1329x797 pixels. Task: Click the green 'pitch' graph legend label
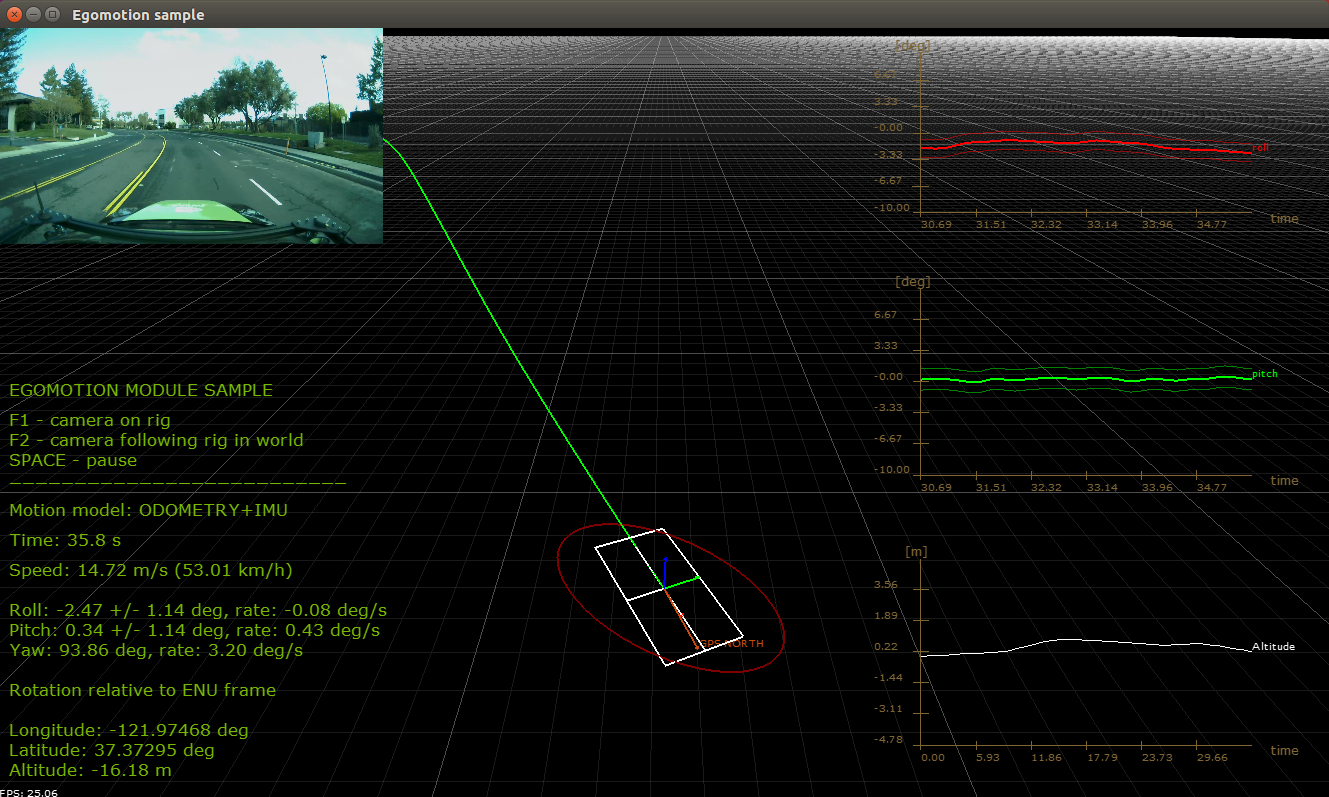pos(1264,374)
